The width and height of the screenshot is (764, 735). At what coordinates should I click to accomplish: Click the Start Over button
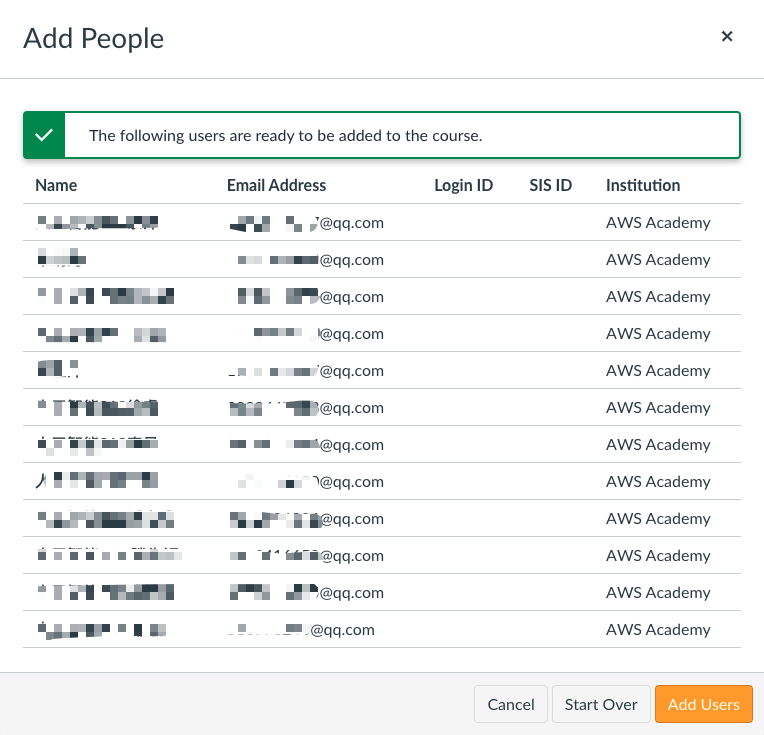(601, 704)
